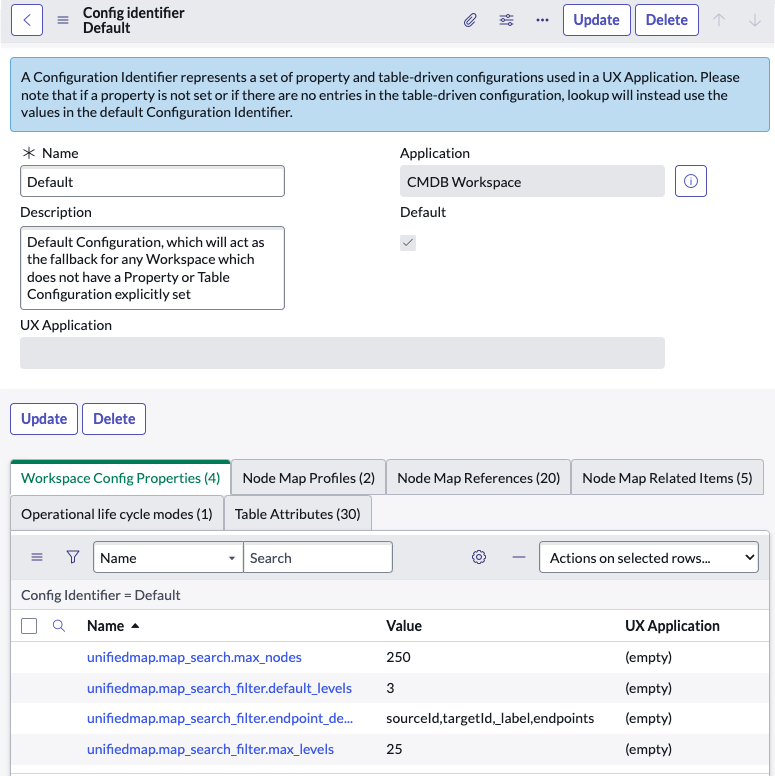Click the paperclip manage attachments icon
This screenshot has width=775, height=776.
pos(470,20)
